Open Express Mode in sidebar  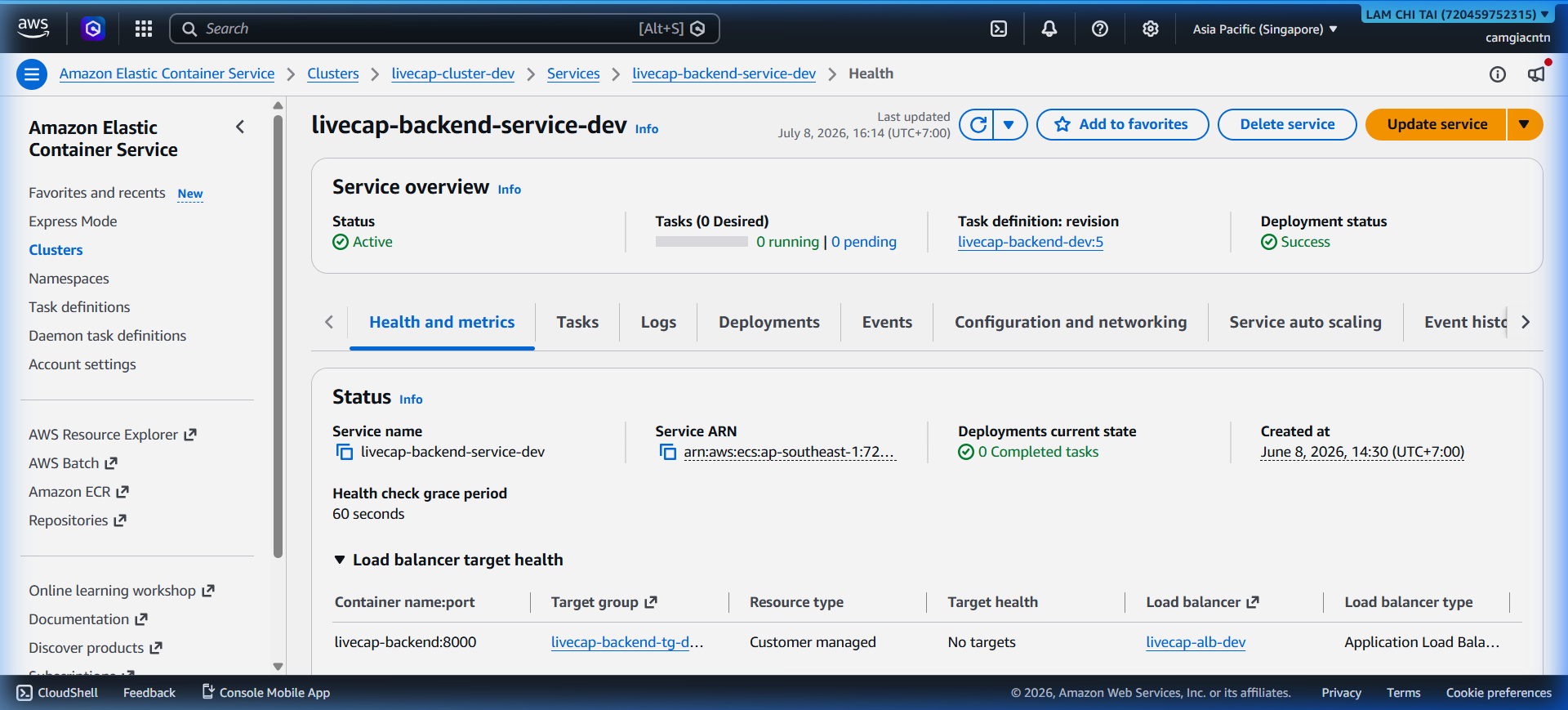tap(73, 221)
